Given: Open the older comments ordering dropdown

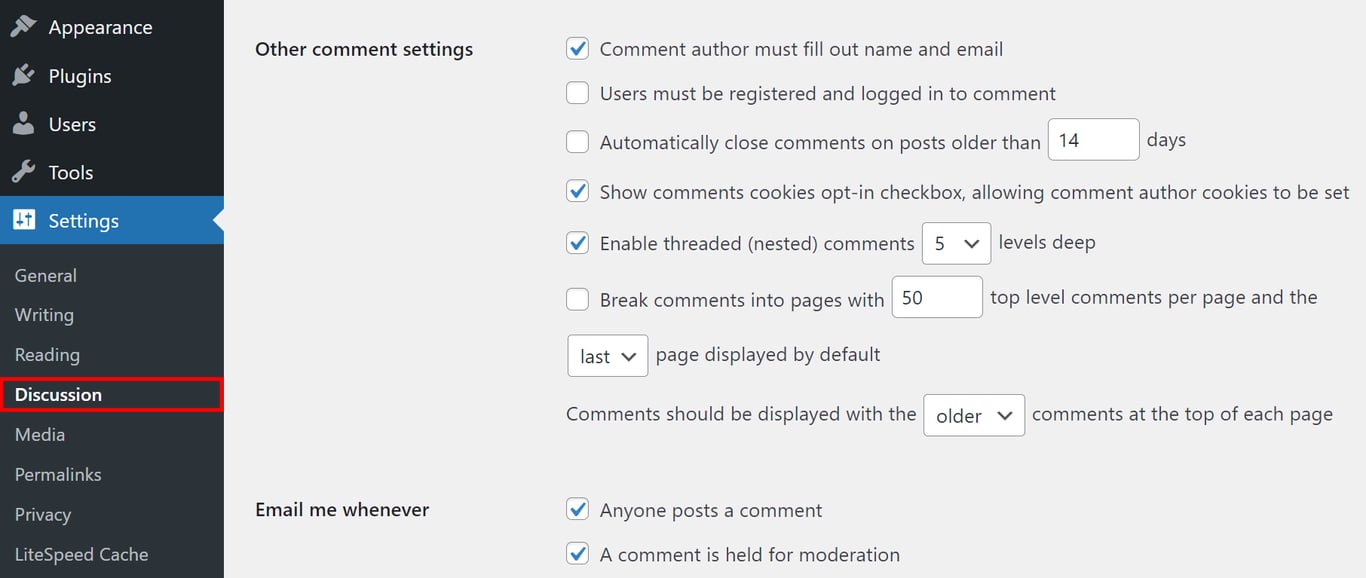Looking at the screenshot, I should coord(973,415).
